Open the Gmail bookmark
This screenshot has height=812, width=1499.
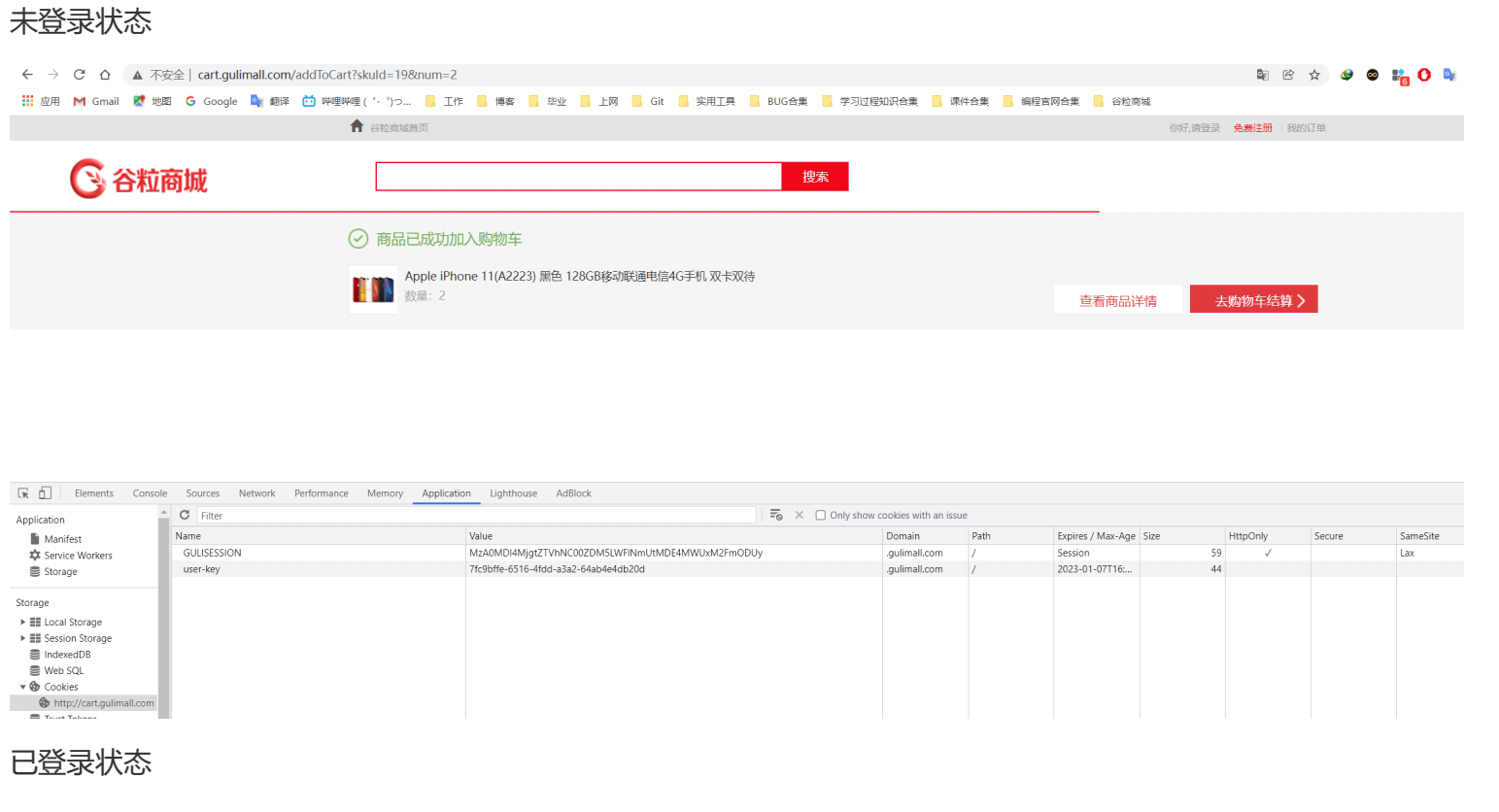pos(96,101)
